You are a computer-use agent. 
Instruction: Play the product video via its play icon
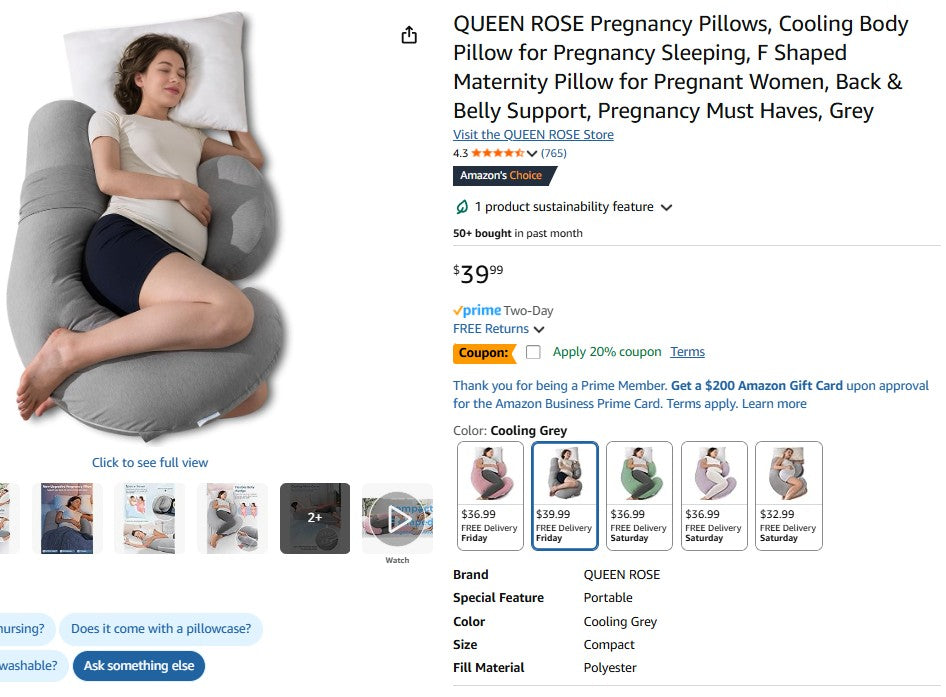[x=397, y=518]
